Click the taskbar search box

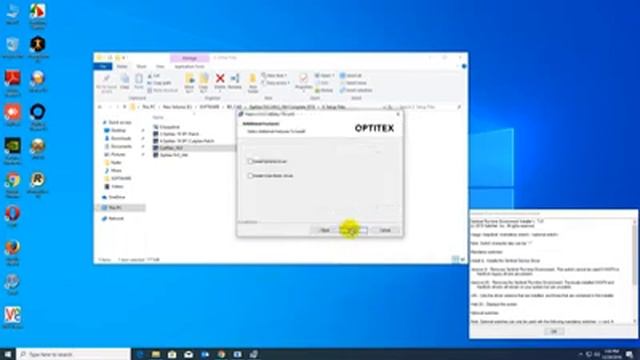(74, 354)
